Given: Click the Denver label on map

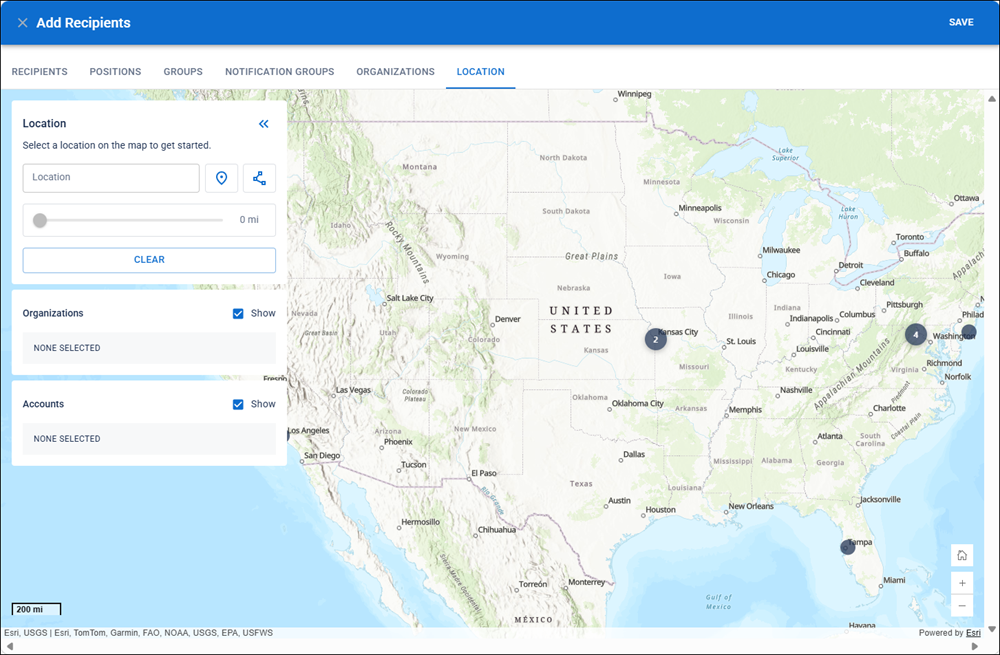Looking at the screenshot, I should (x=508, y=319).
